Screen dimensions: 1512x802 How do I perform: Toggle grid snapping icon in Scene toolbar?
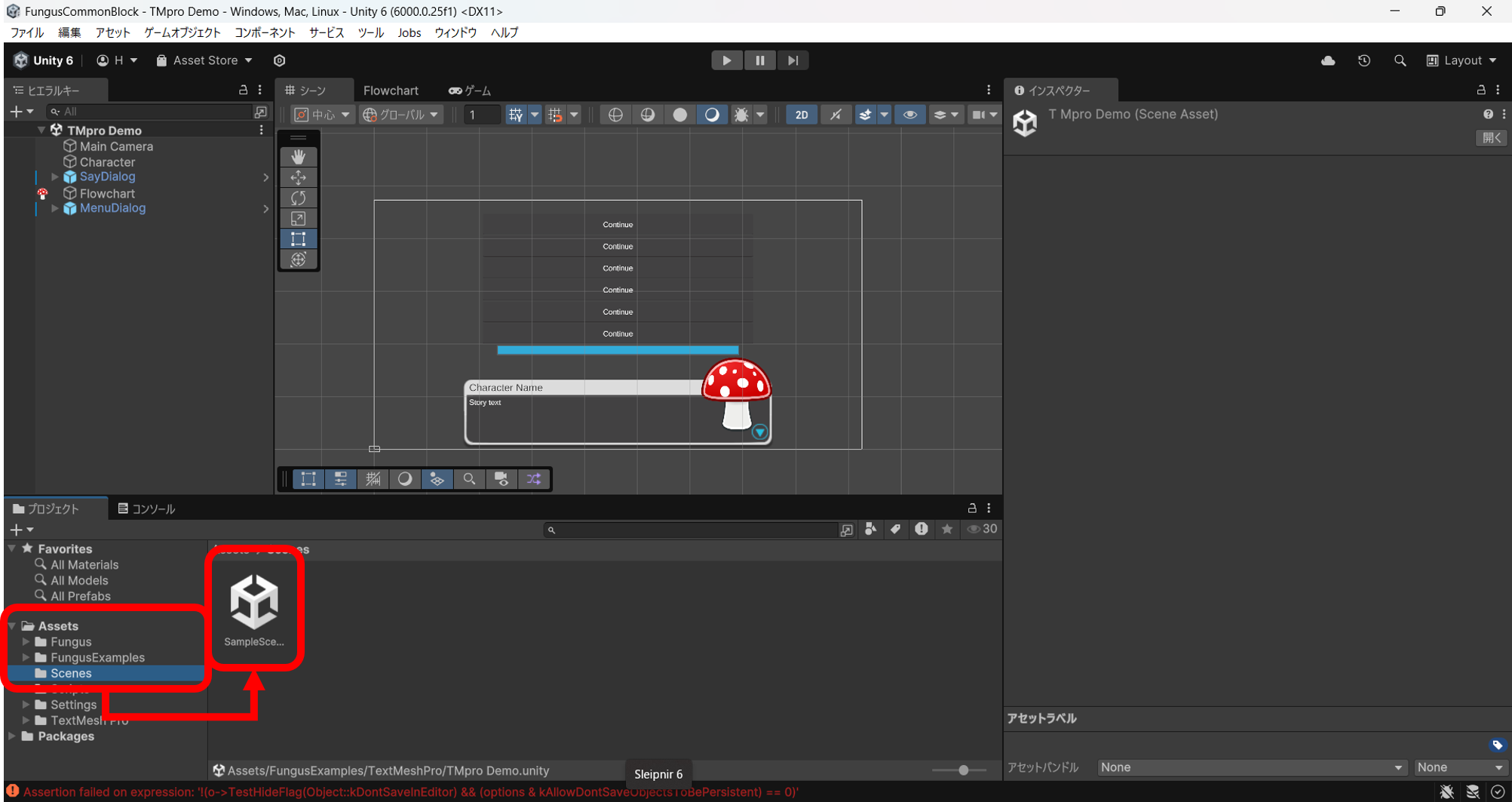(x=556, y=114)
